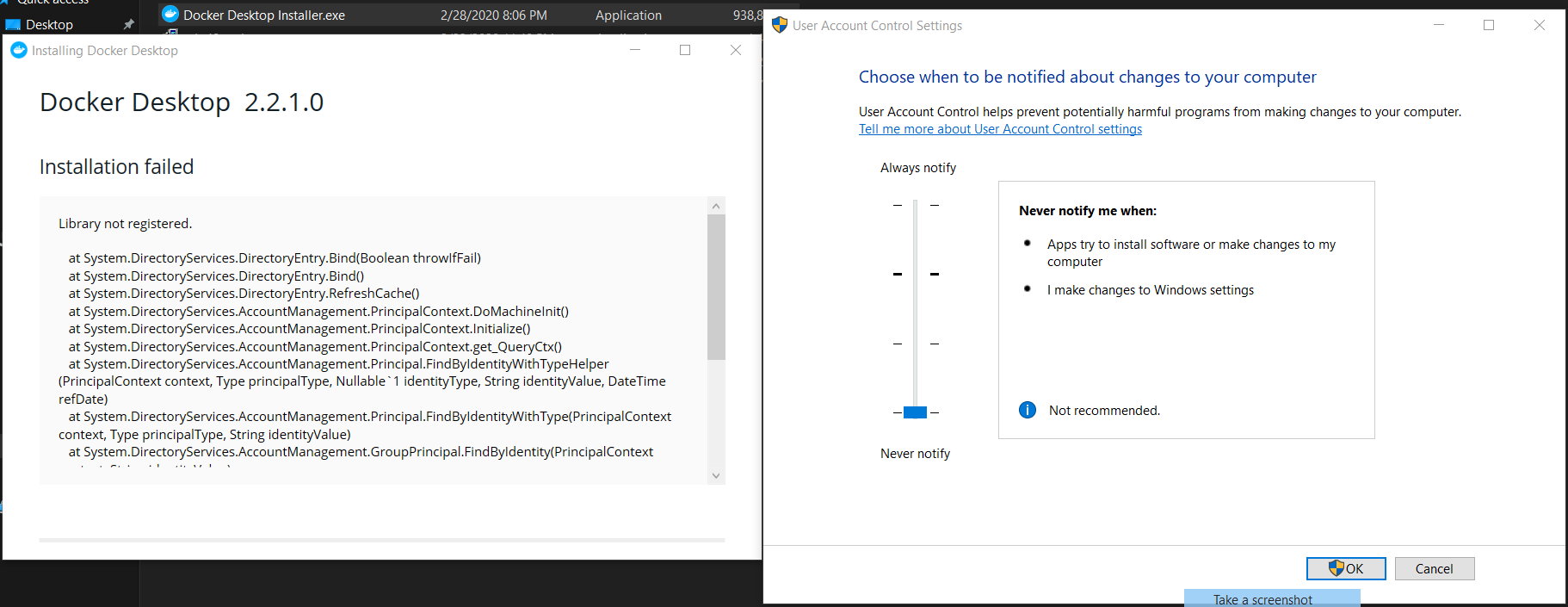
Task: Click 'Apps try to install software' bullet text
Action: [x=1191, y=253]
